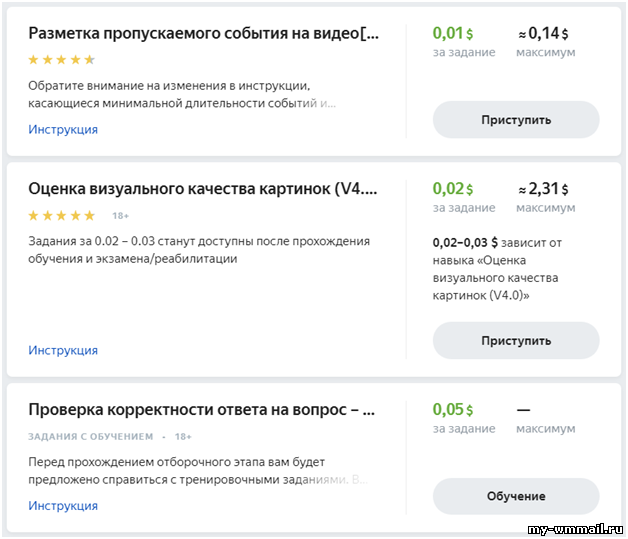Open Инструкция link for picture quality task

tap(63, 350)
